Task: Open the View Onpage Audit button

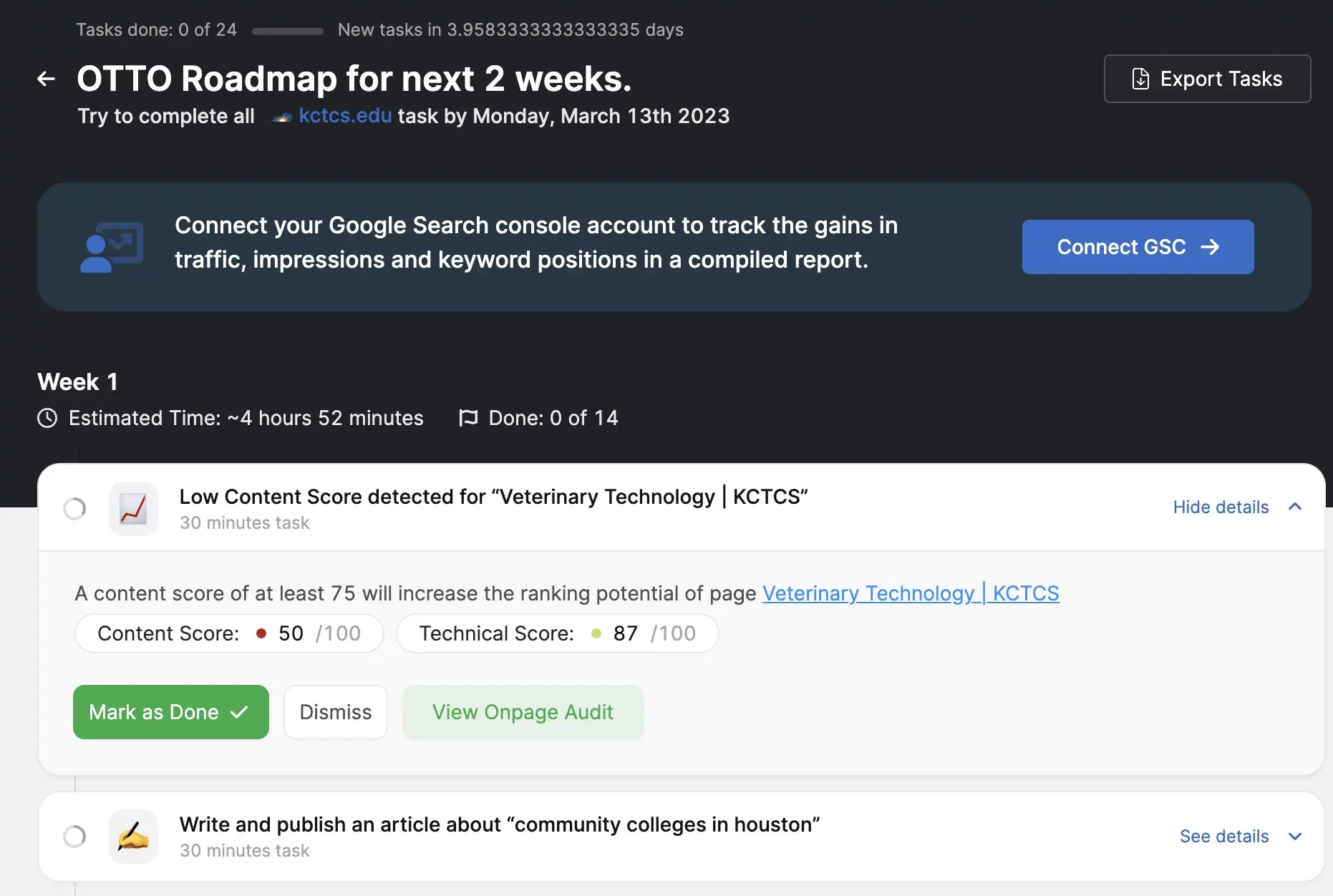Action: [x=523, y=712]
